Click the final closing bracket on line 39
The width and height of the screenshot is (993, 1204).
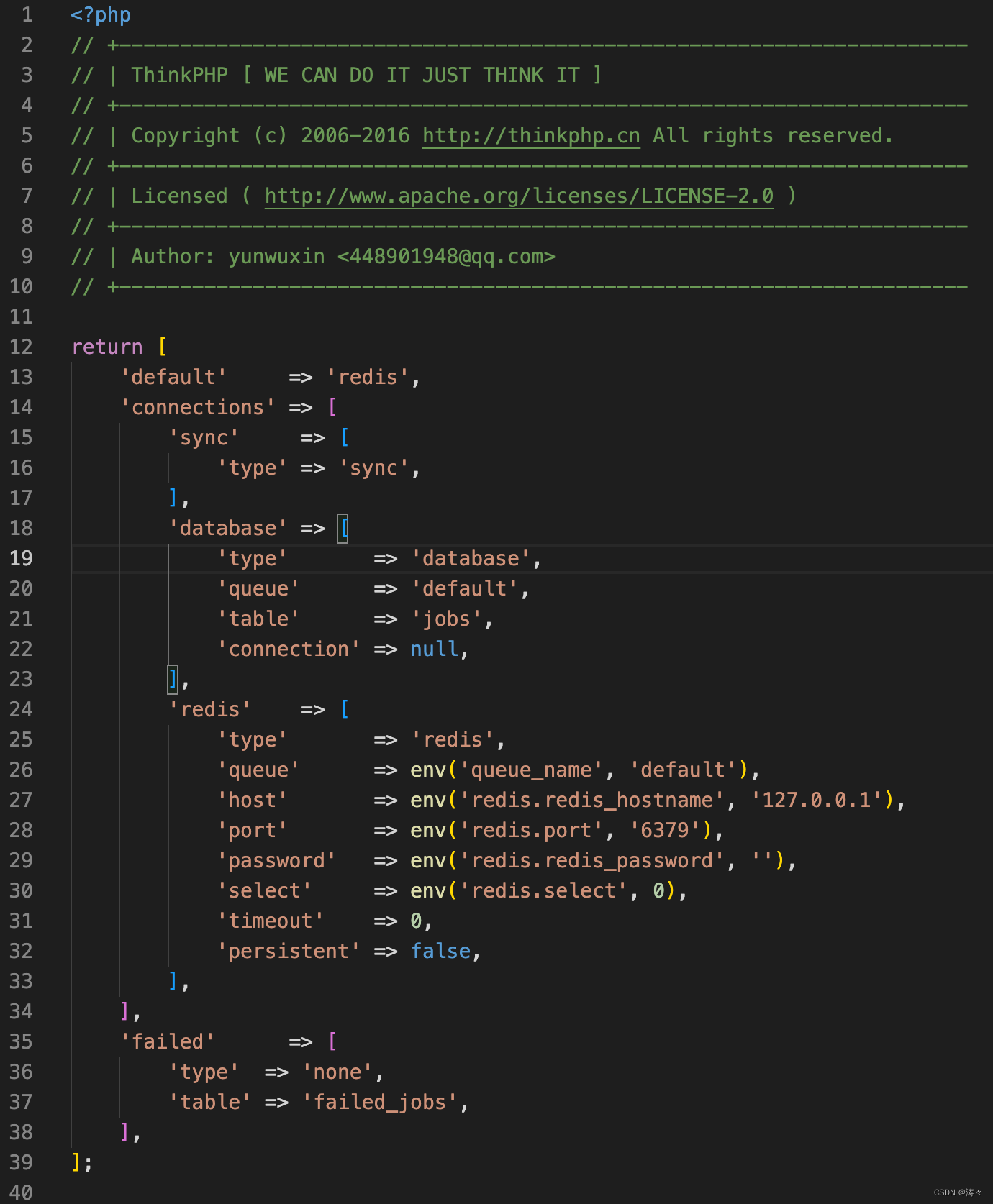click(x=76, y=1163)
